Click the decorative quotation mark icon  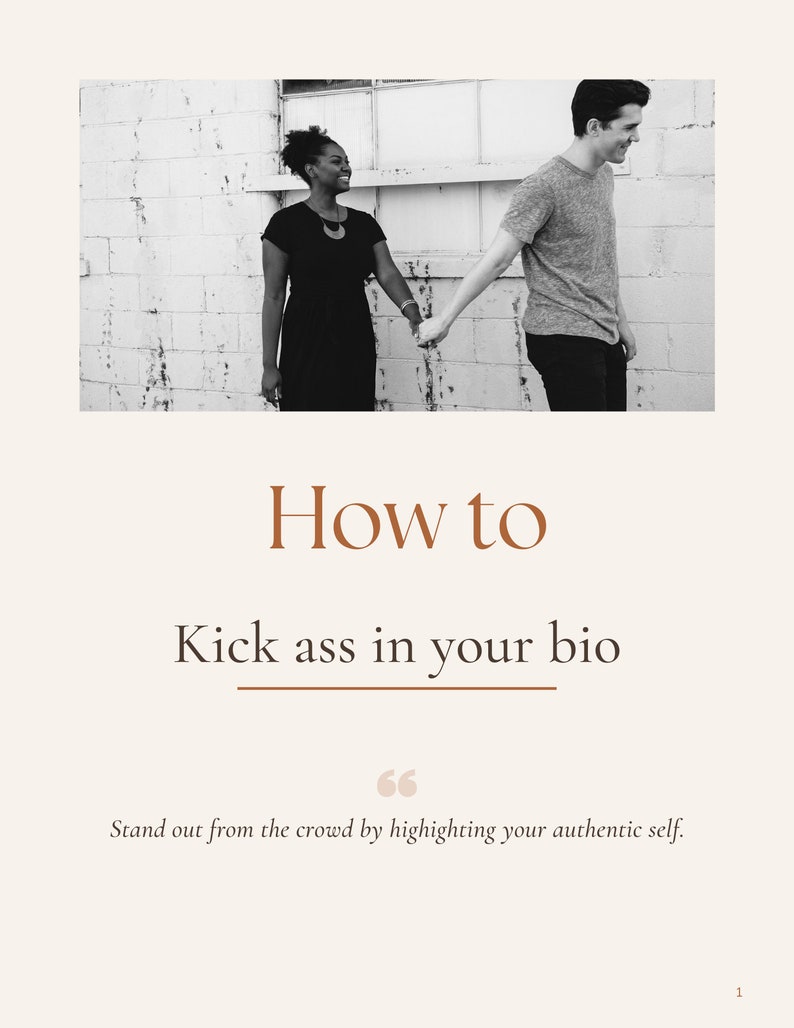397,783
